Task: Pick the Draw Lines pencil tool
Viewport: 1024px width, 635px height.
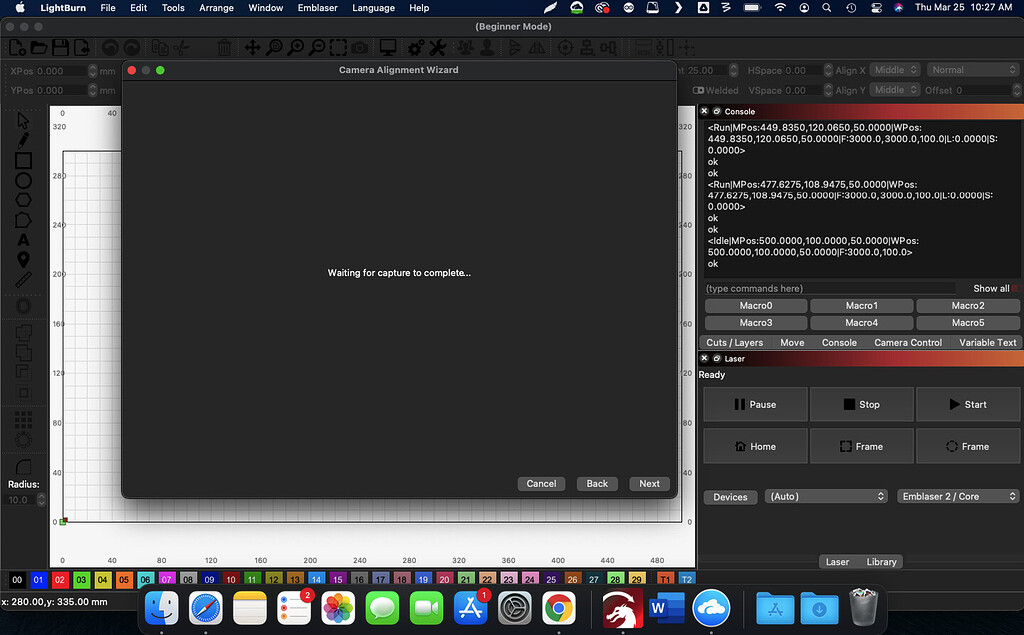Action: pos(23,141)
